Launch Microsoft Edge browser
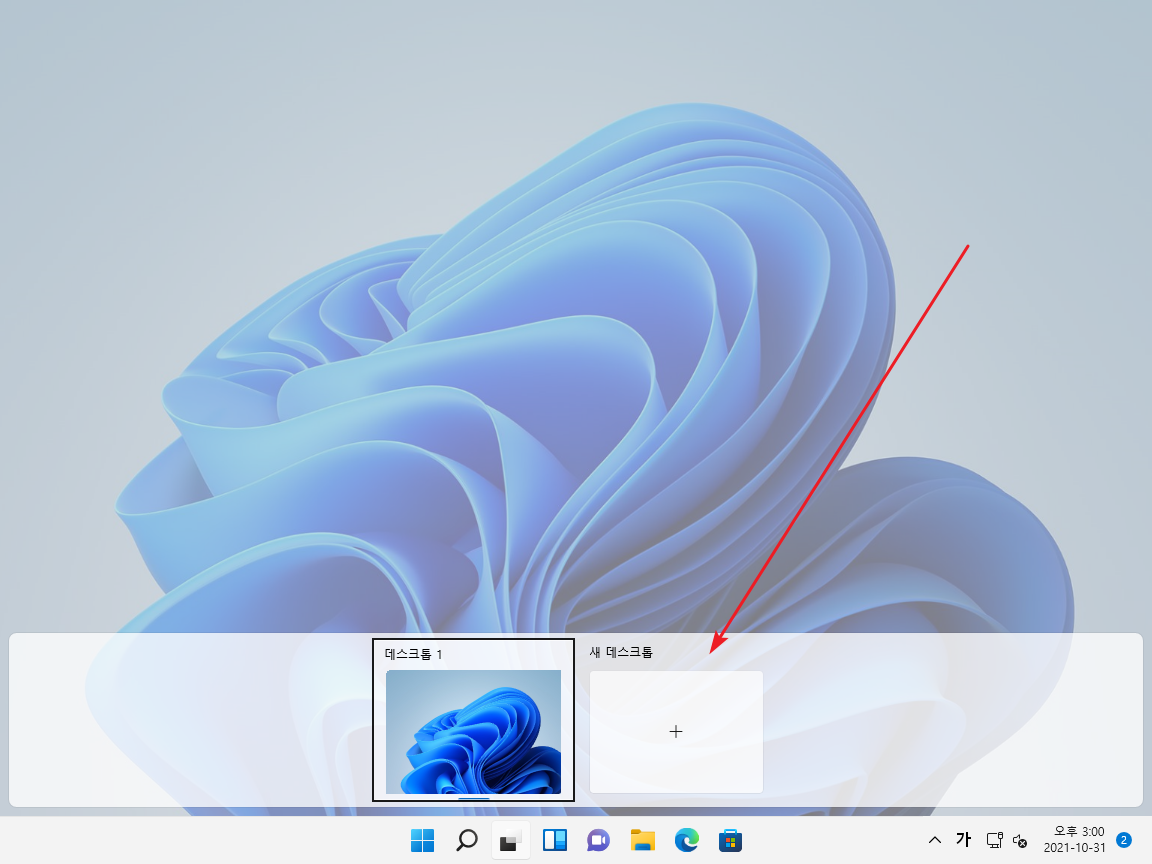Screen dimensions: 1152x864 click(x=687, y=840)
